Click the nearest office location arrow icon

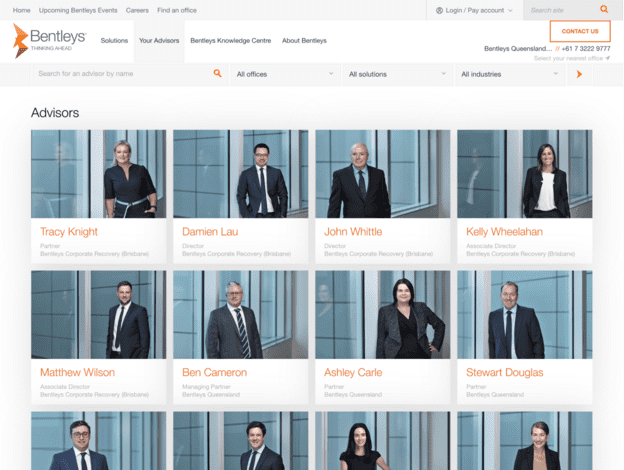tap(607, 58)
